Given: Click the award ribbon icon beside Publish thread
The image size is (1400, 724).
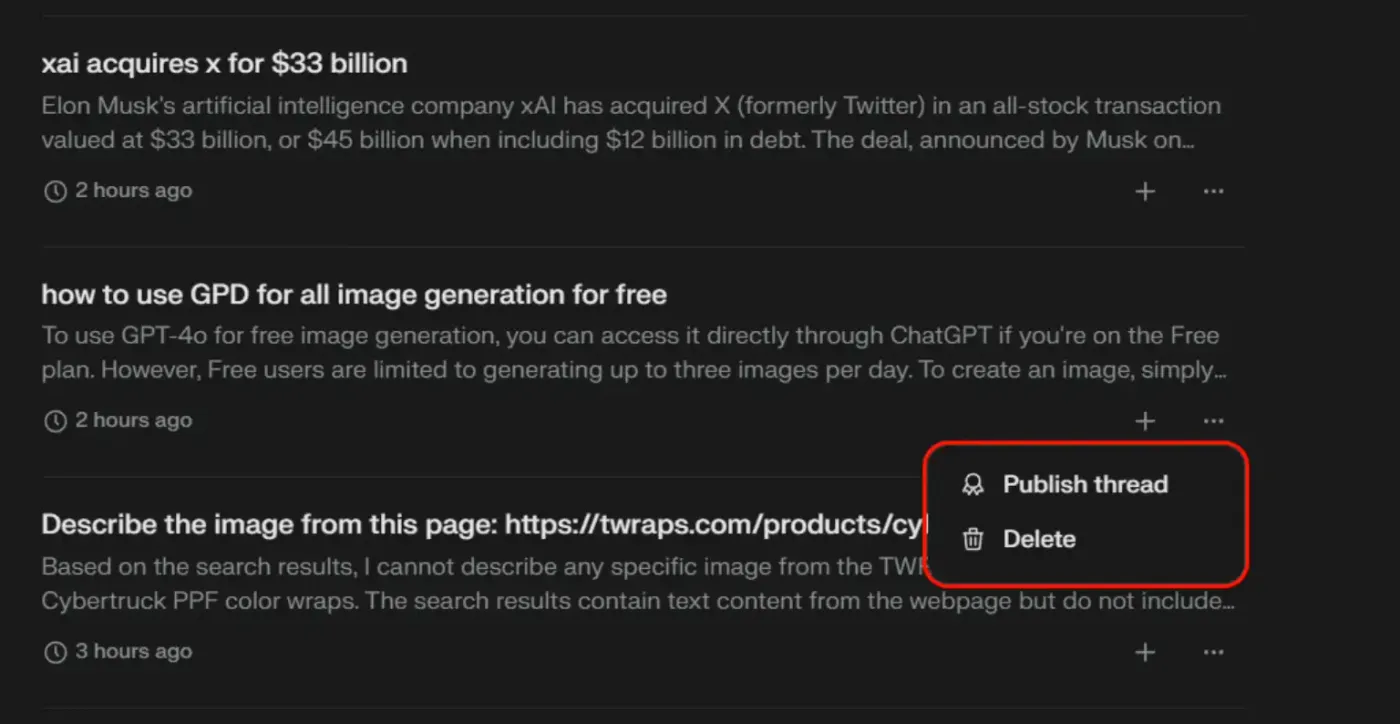Looking at the screenshot, I should 972,485.
